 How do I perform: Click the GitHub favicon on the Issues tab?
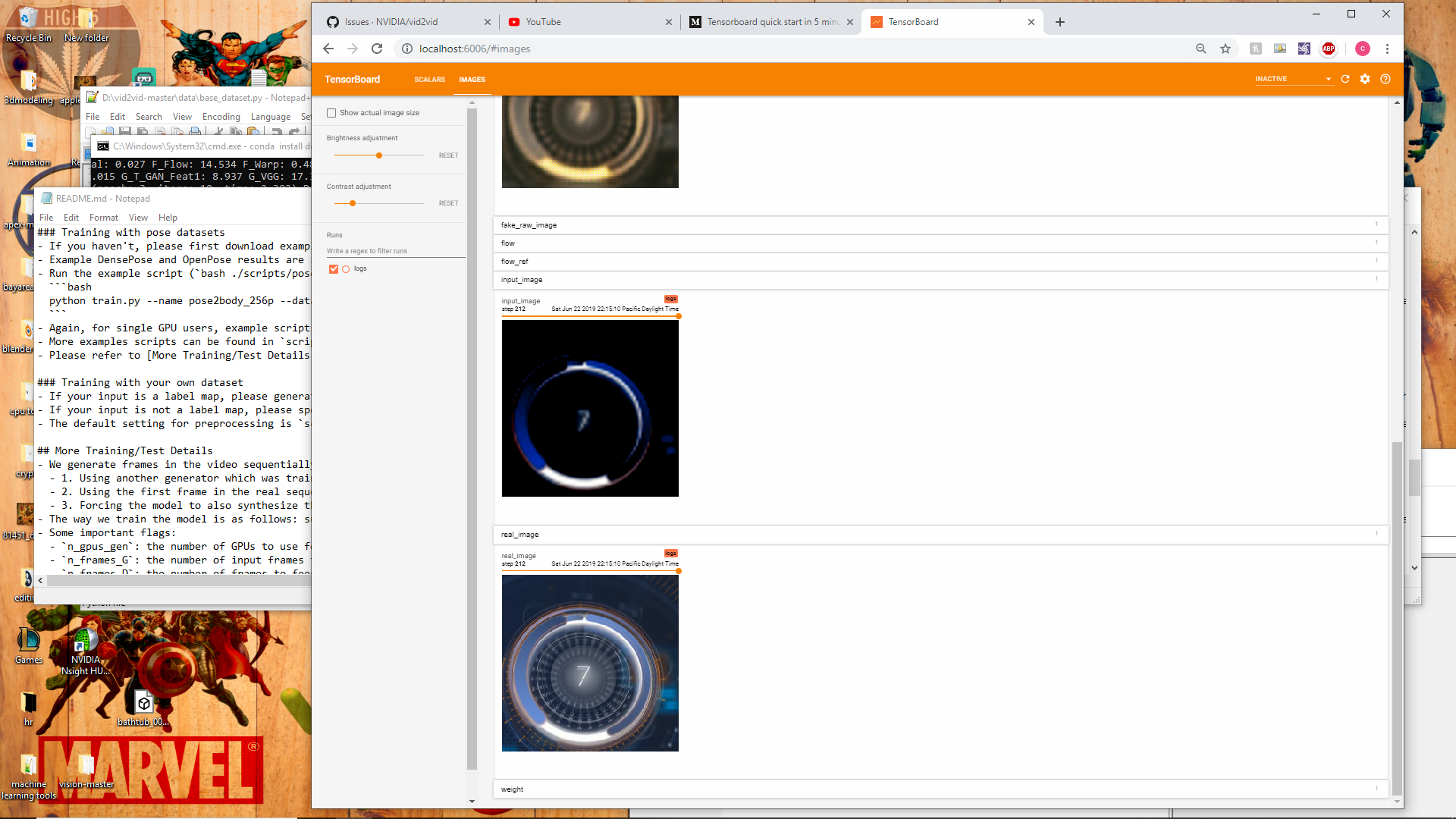tap(333, 22)
